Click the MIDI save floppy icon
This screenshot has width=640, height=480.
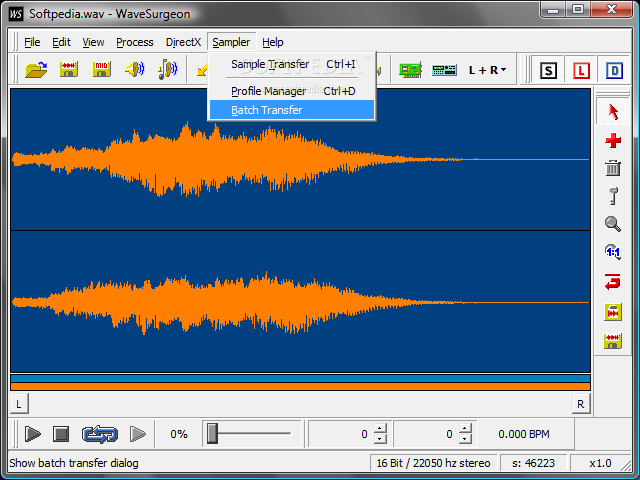pyautogui.click(x=102, y=69)
